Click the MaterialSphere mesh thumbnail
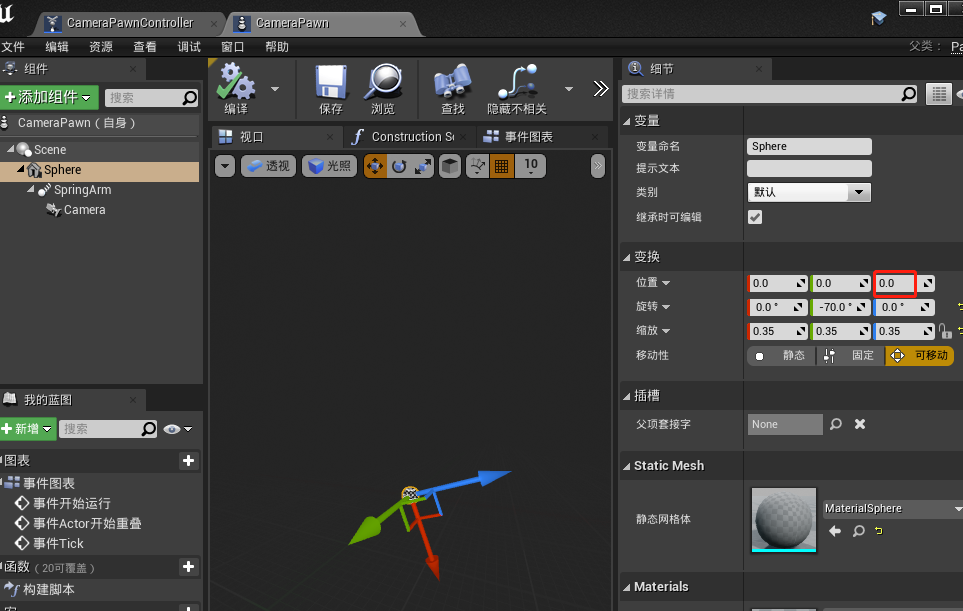The width and height of the screenshot is (963, 611). [784, 520]
